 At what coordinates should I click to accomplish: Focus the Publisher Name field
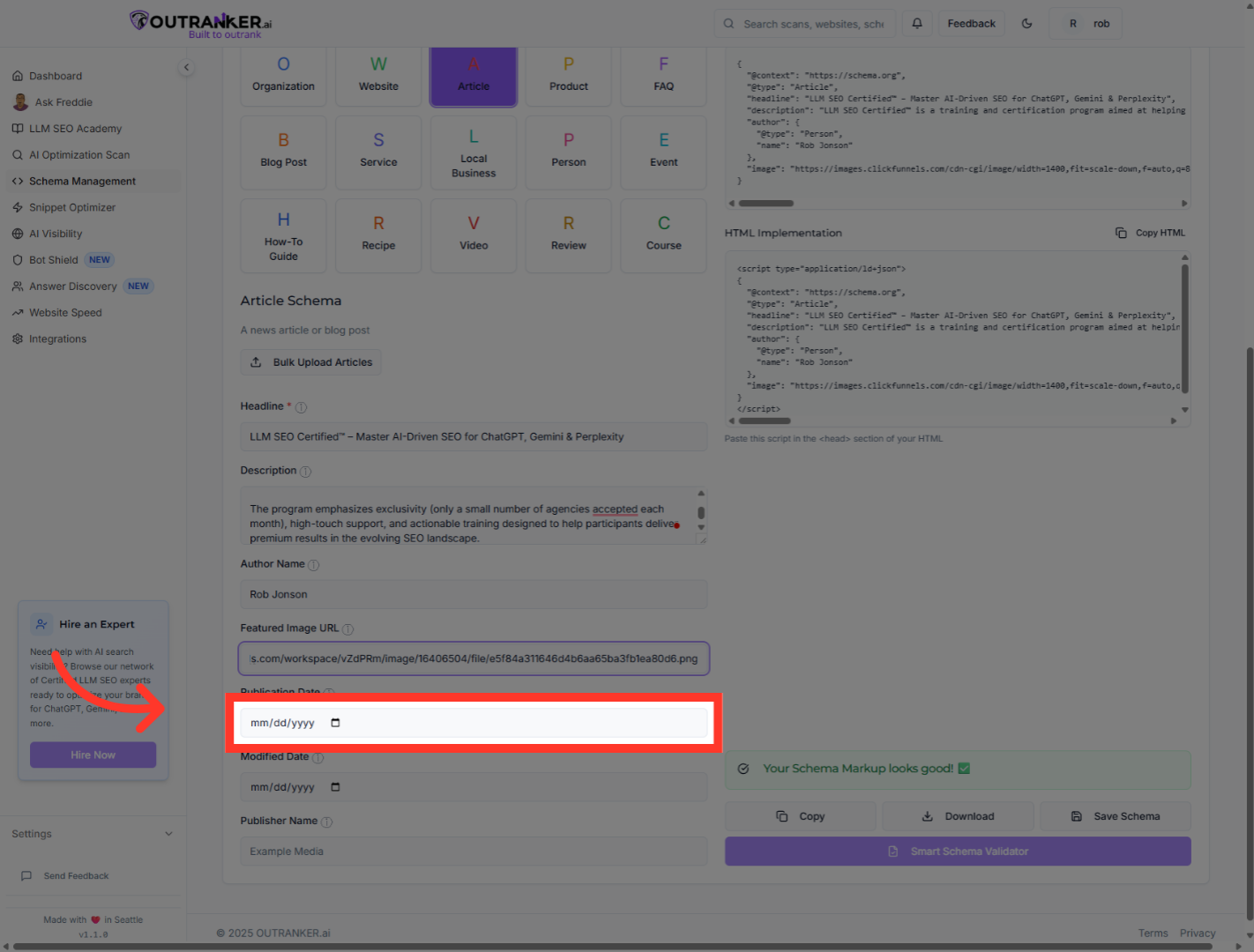474,852
